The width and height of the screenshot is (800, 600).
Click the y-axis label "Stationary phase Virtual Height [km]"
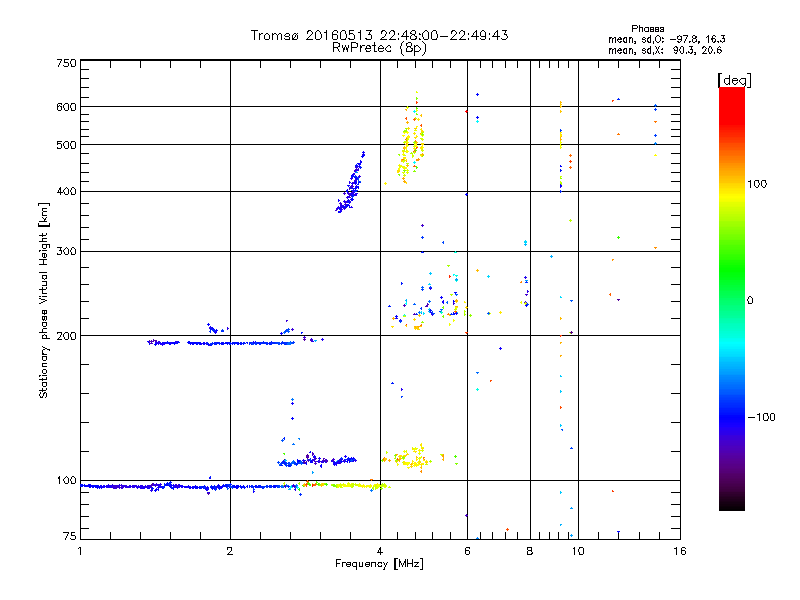click(43, 300)
